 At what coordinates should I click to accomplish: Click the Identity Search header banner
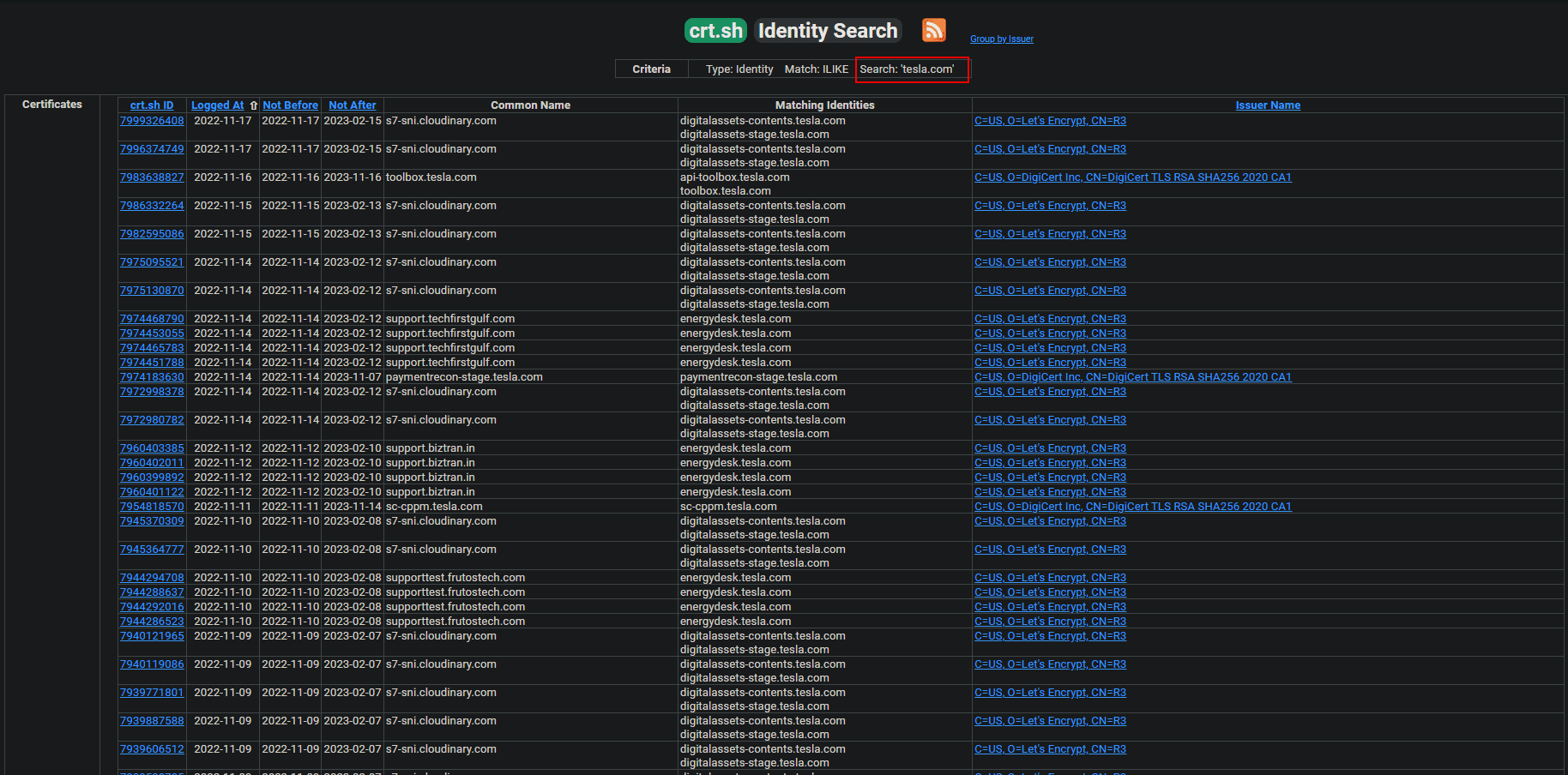827,30
